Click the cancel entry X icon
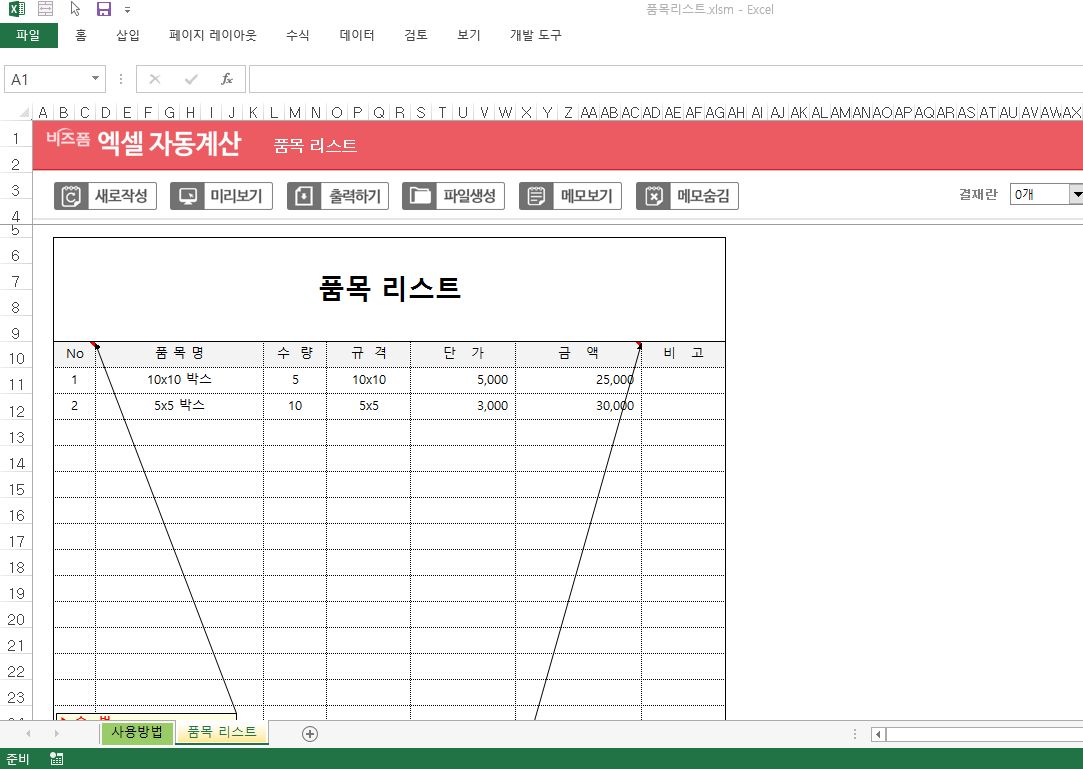Image resolution: width=1083 pixels, height=769 pixels. pyautogui.click(x=155, y=79)
